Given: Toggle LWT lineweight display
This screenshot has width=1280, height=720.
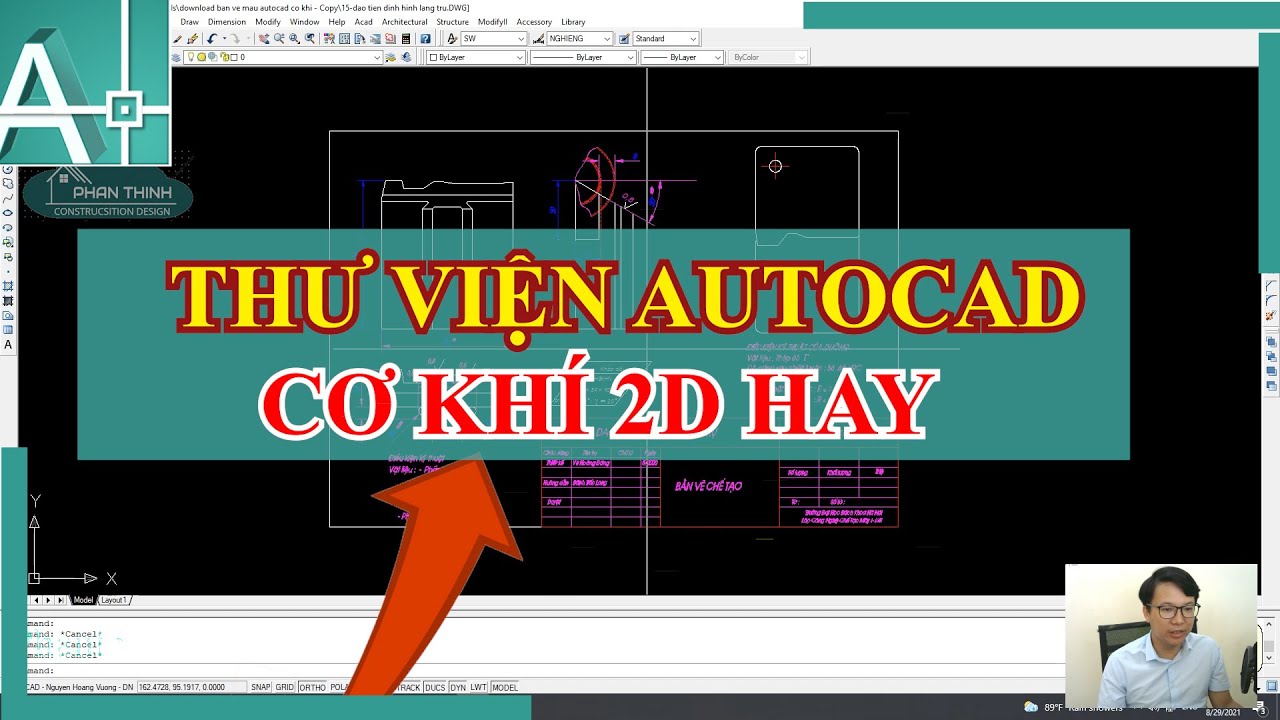Looking at the screenshot, I should point(479,687).
